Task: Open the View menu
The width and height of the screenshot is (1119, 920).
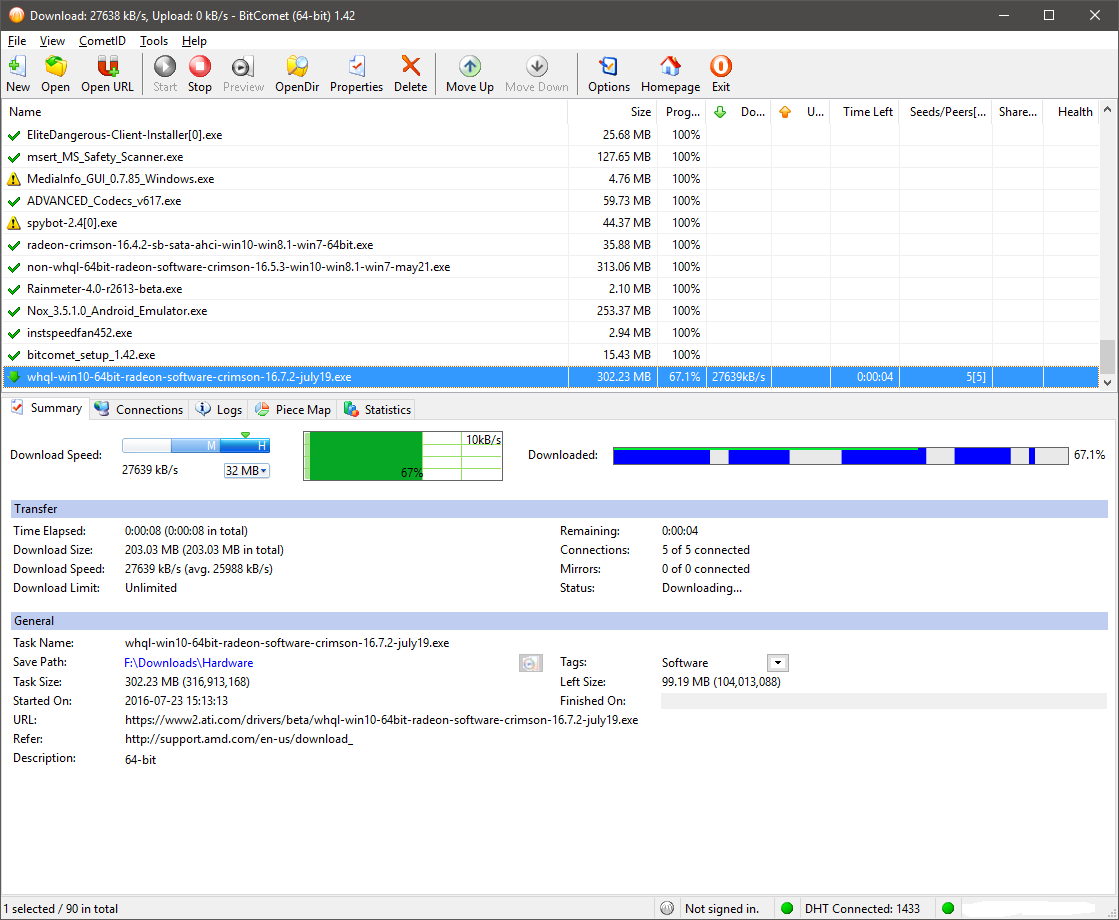Action: (x=52, y=41)
